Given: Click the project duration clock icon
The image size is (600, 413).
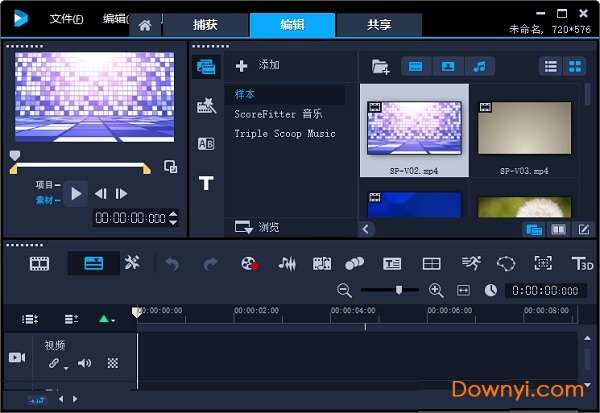Looking at the screenshot, I should click(x=491, y=291).
